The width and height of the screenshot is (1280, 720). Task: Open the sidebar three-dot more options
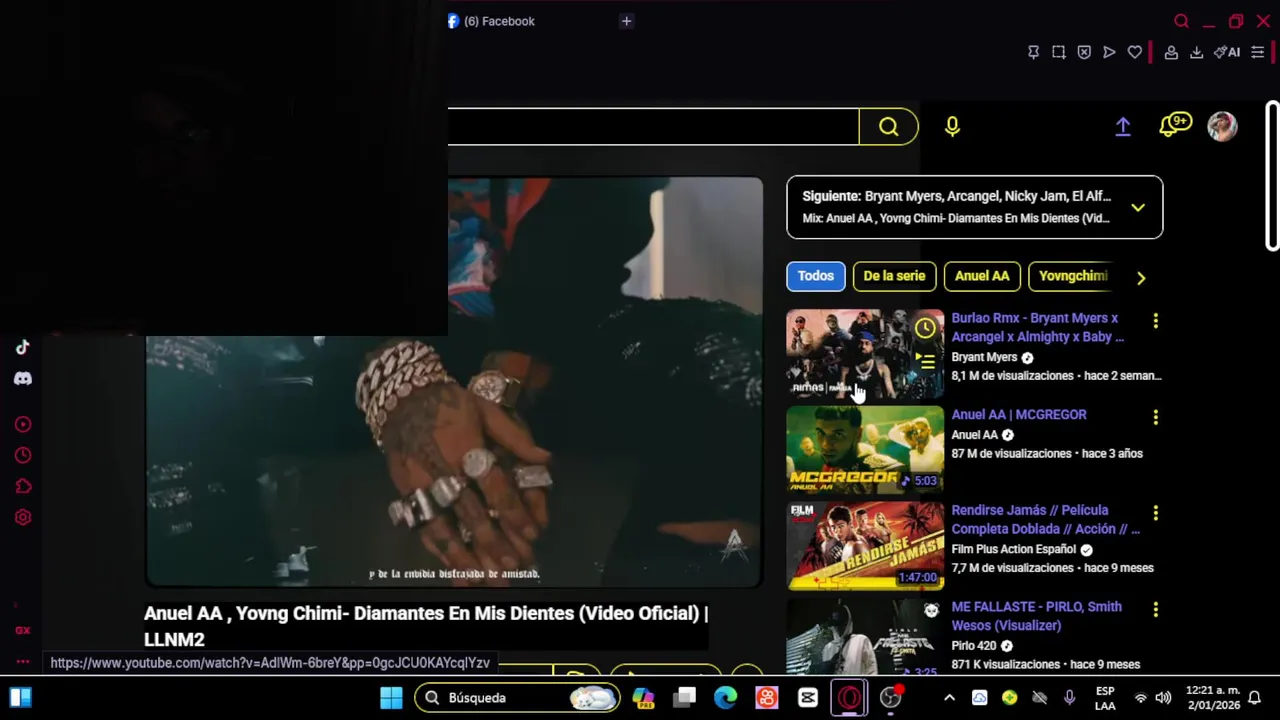[22, 661]
